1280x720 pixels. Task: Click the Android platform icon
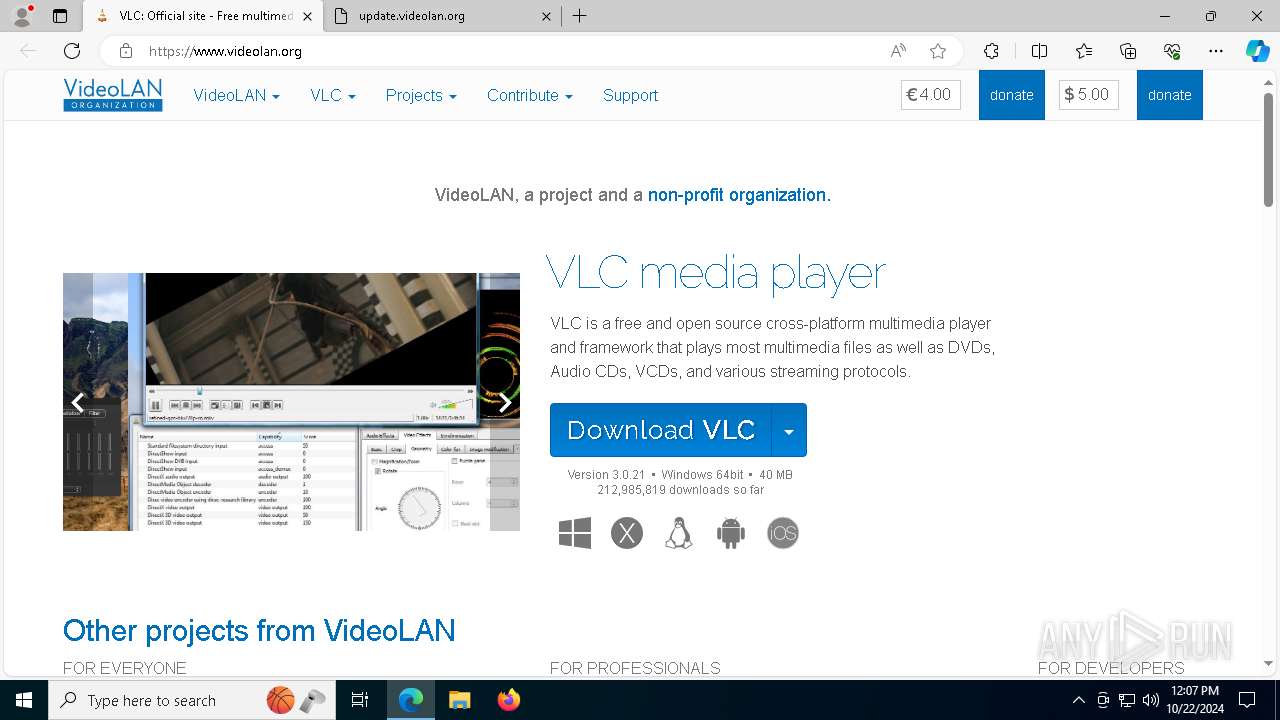click(x=731, y=533)
